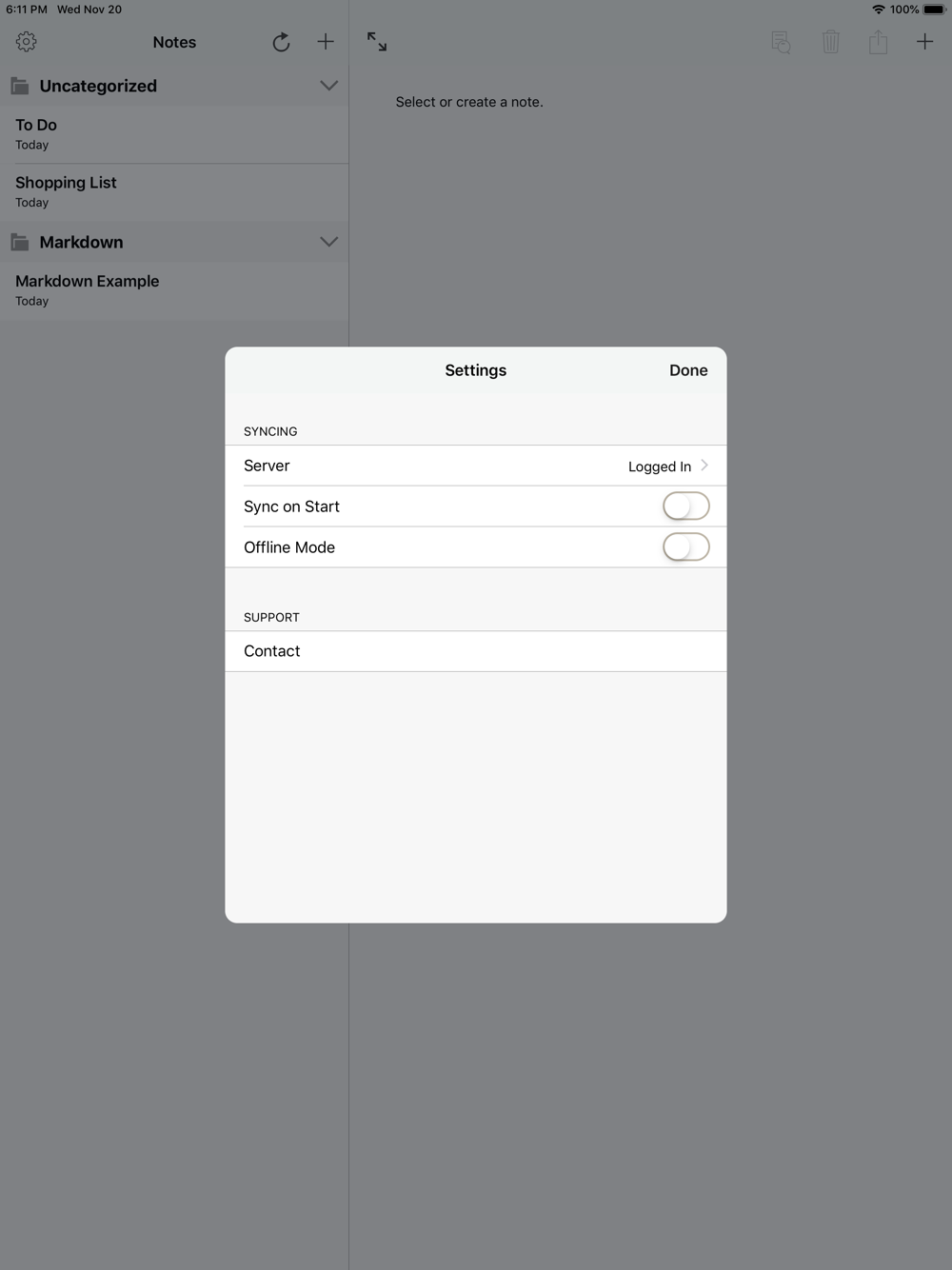Tap the trash delete icon

tap(831, 42)
